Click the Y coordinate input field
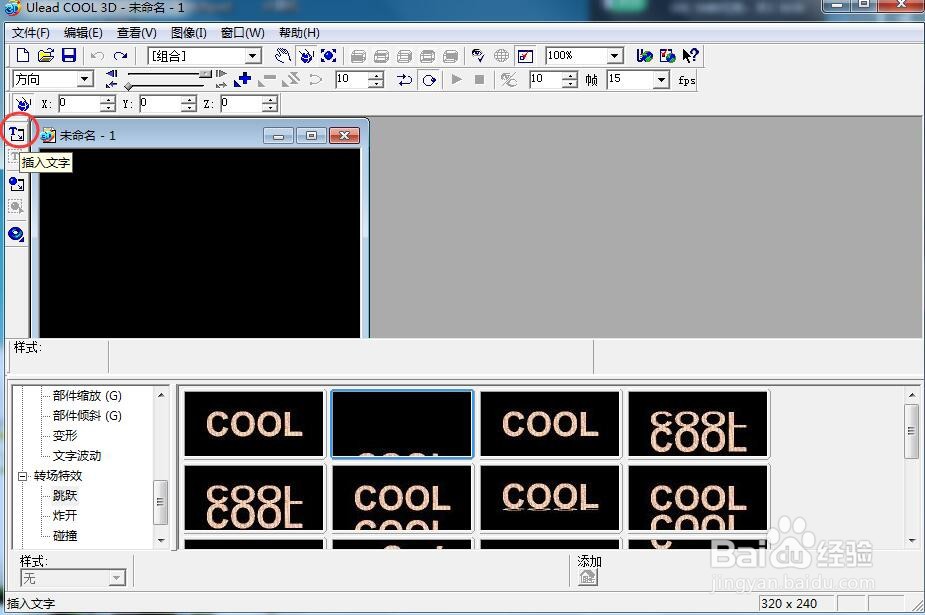The width and height of the screenshot is (925, 615). 160,104
